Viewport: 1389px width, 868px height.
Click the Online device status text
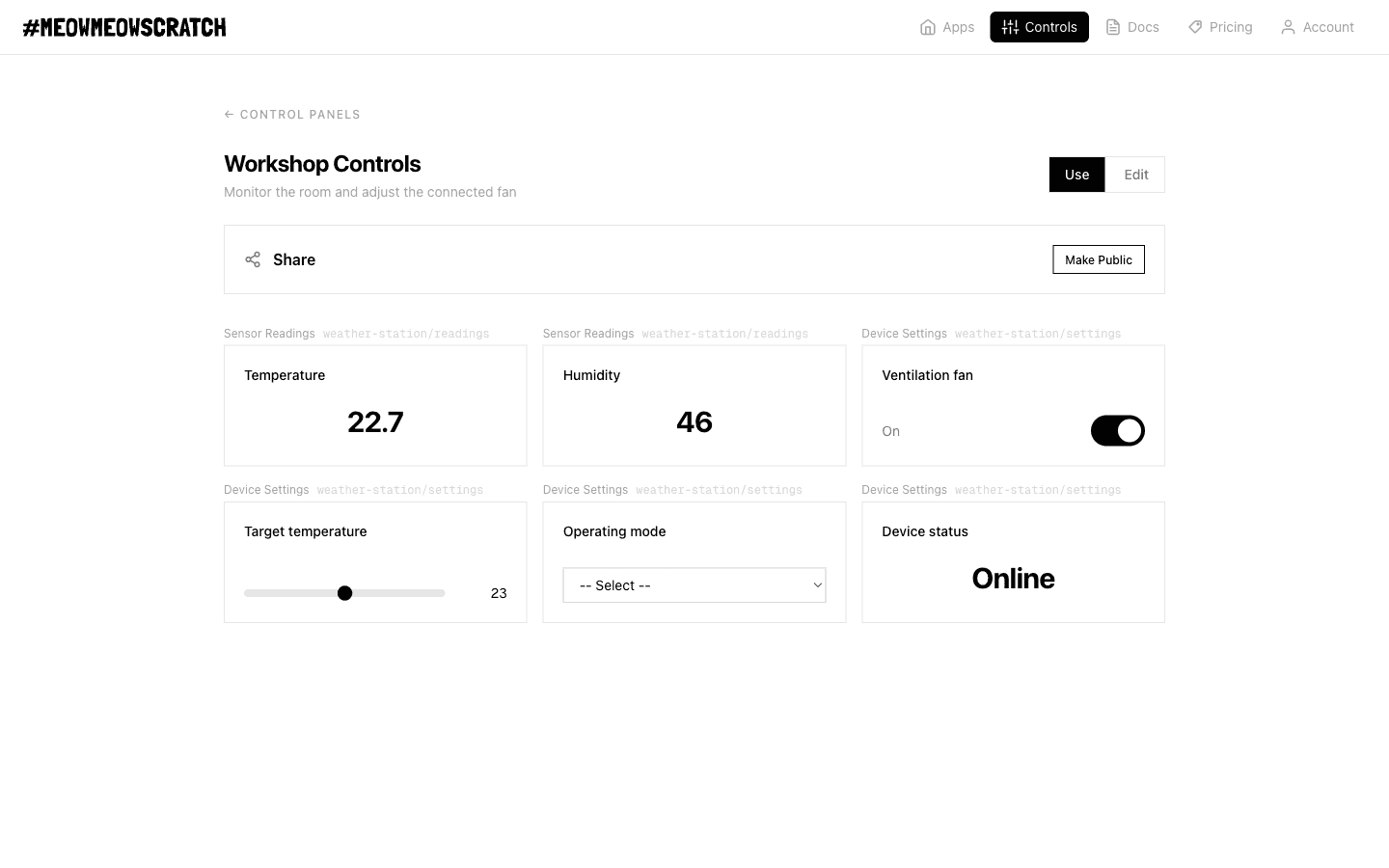[1013, 578]
